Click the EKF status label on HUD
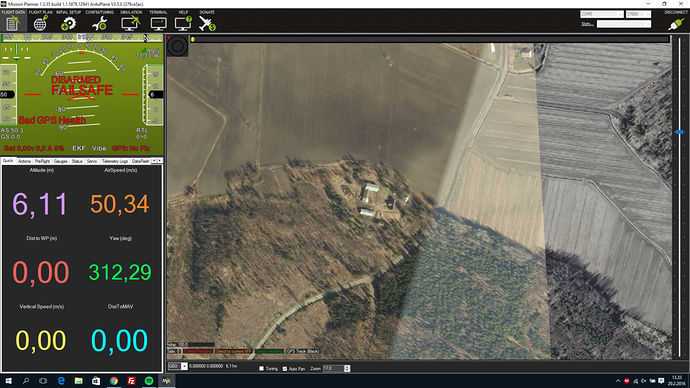 pyautogui.click(x=79, y=148)
